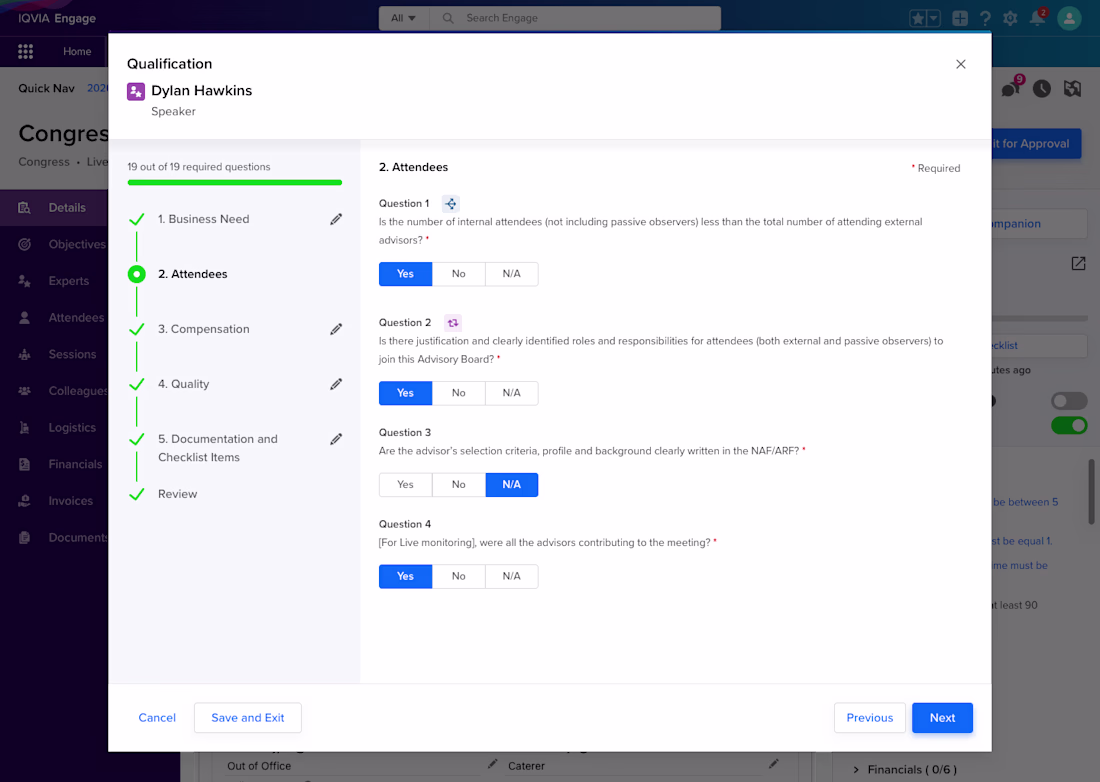Click the right panel vertical scrollbar

(x=1092, y=491)
